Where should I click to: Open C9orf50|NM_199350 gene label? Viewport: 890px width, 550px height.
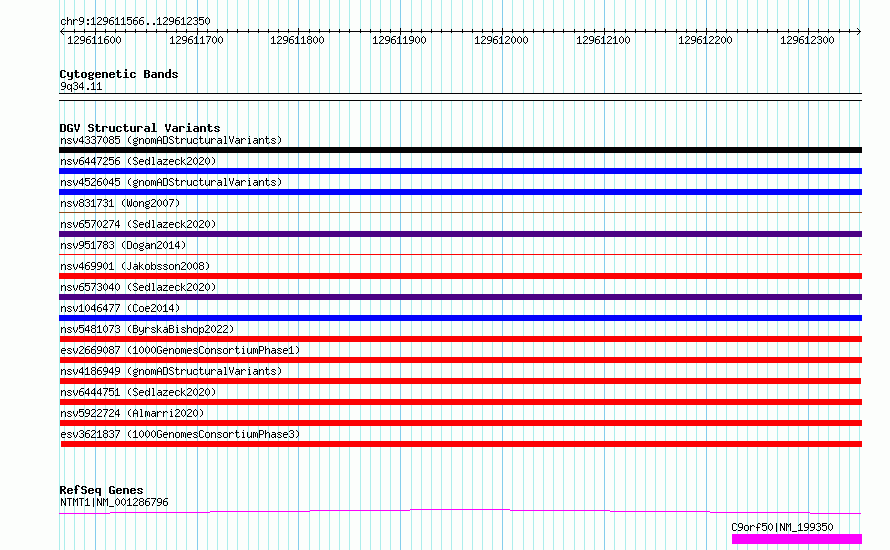coord(782,527)
